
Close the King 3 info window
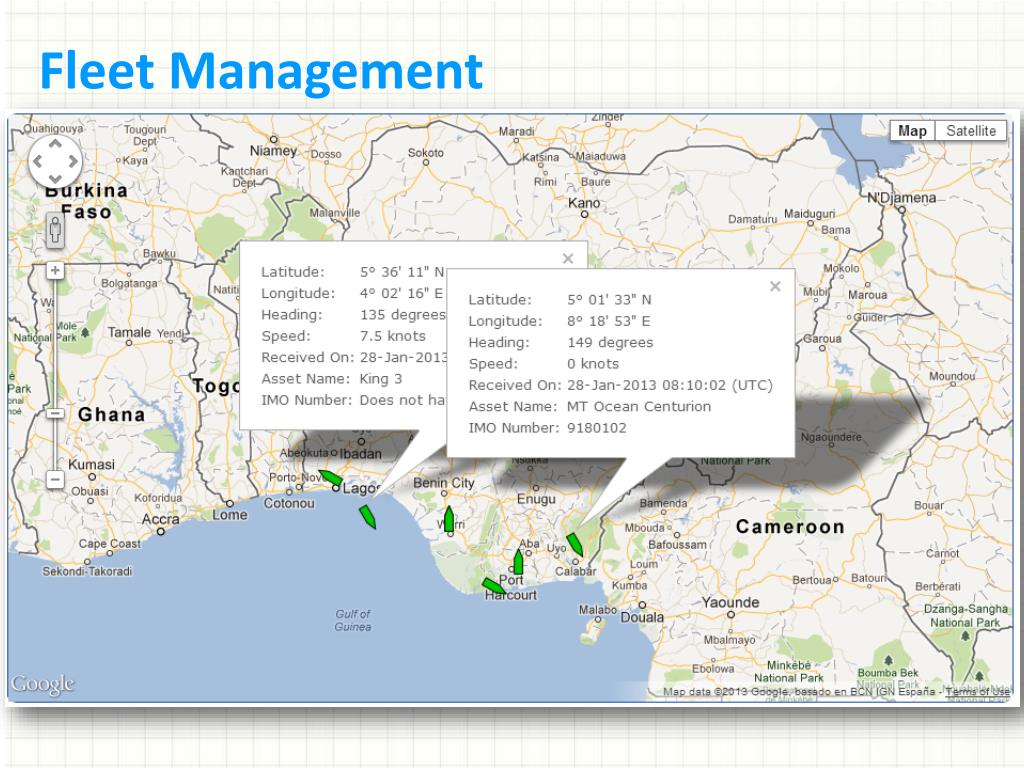[x=568, y=259]
